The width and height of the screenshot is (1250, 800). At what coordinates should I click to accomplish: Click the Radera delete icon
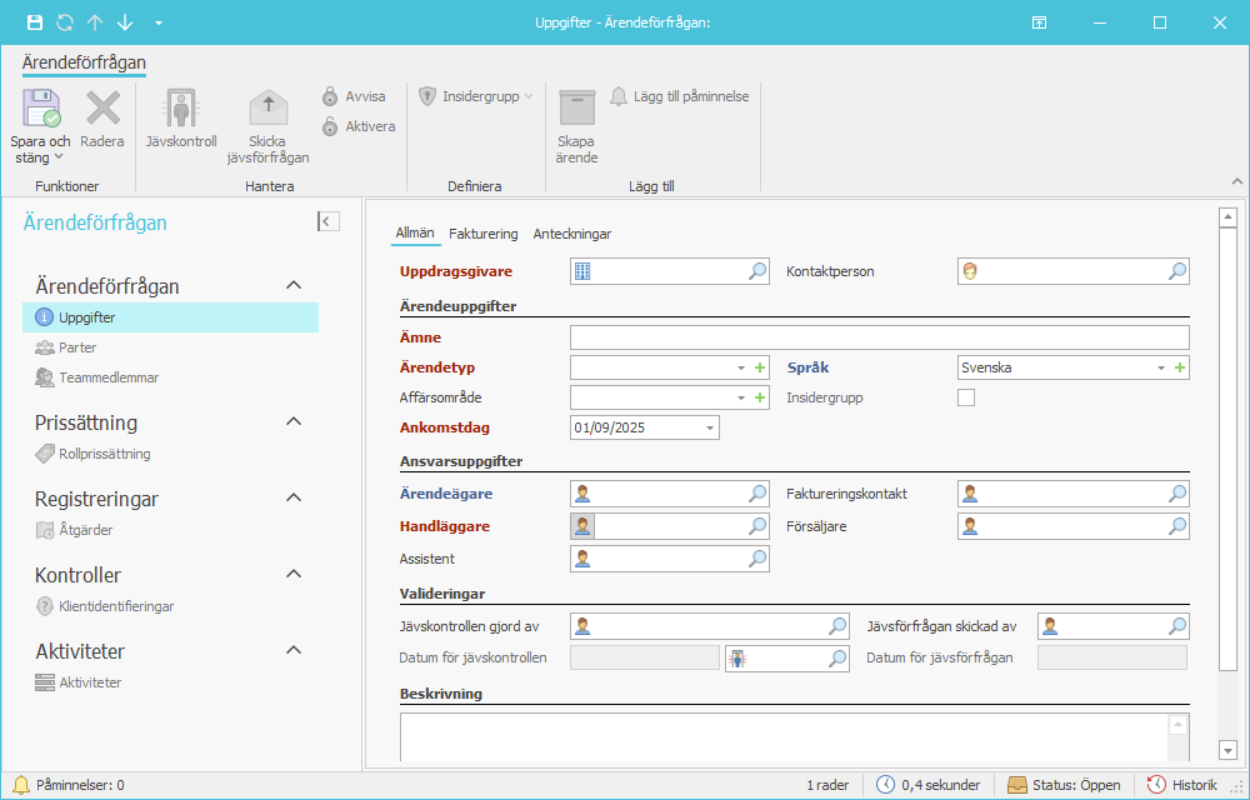pyautogui.click(x=102, y=108)
